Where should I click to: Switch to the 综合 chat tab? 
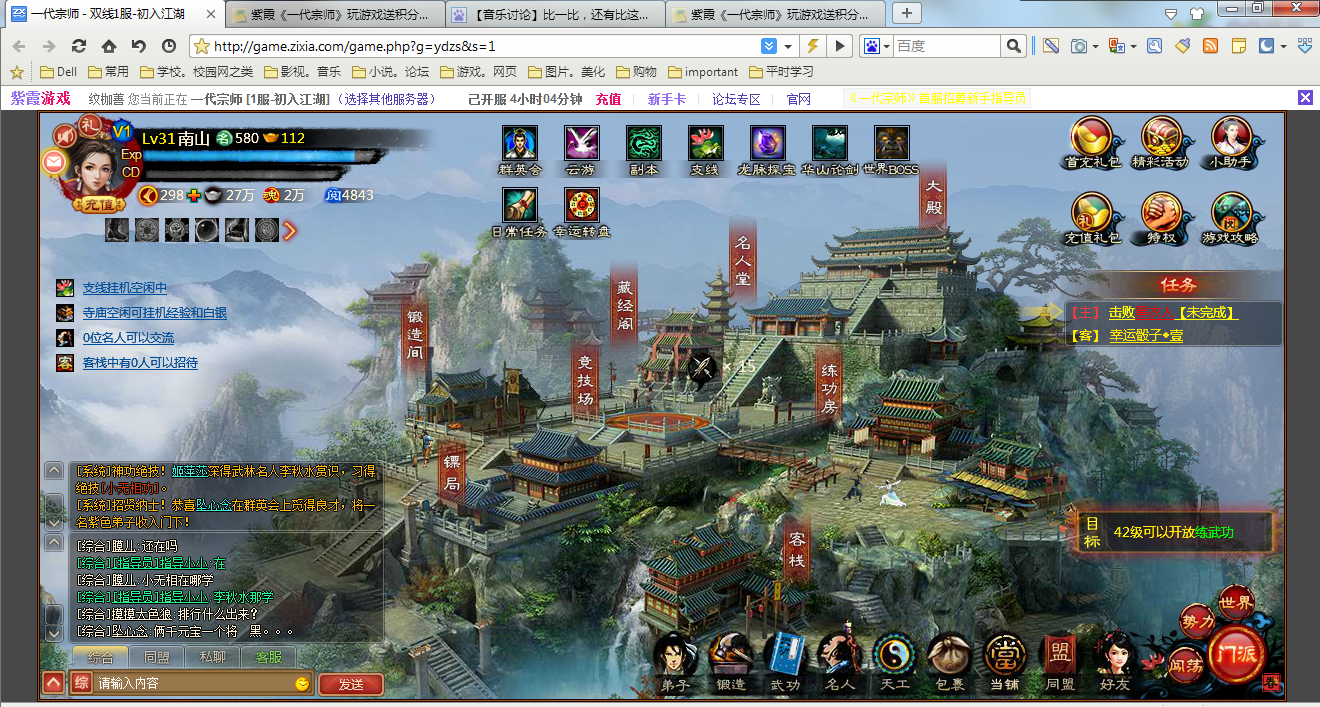pyautogui.click(x=100, y=657)
